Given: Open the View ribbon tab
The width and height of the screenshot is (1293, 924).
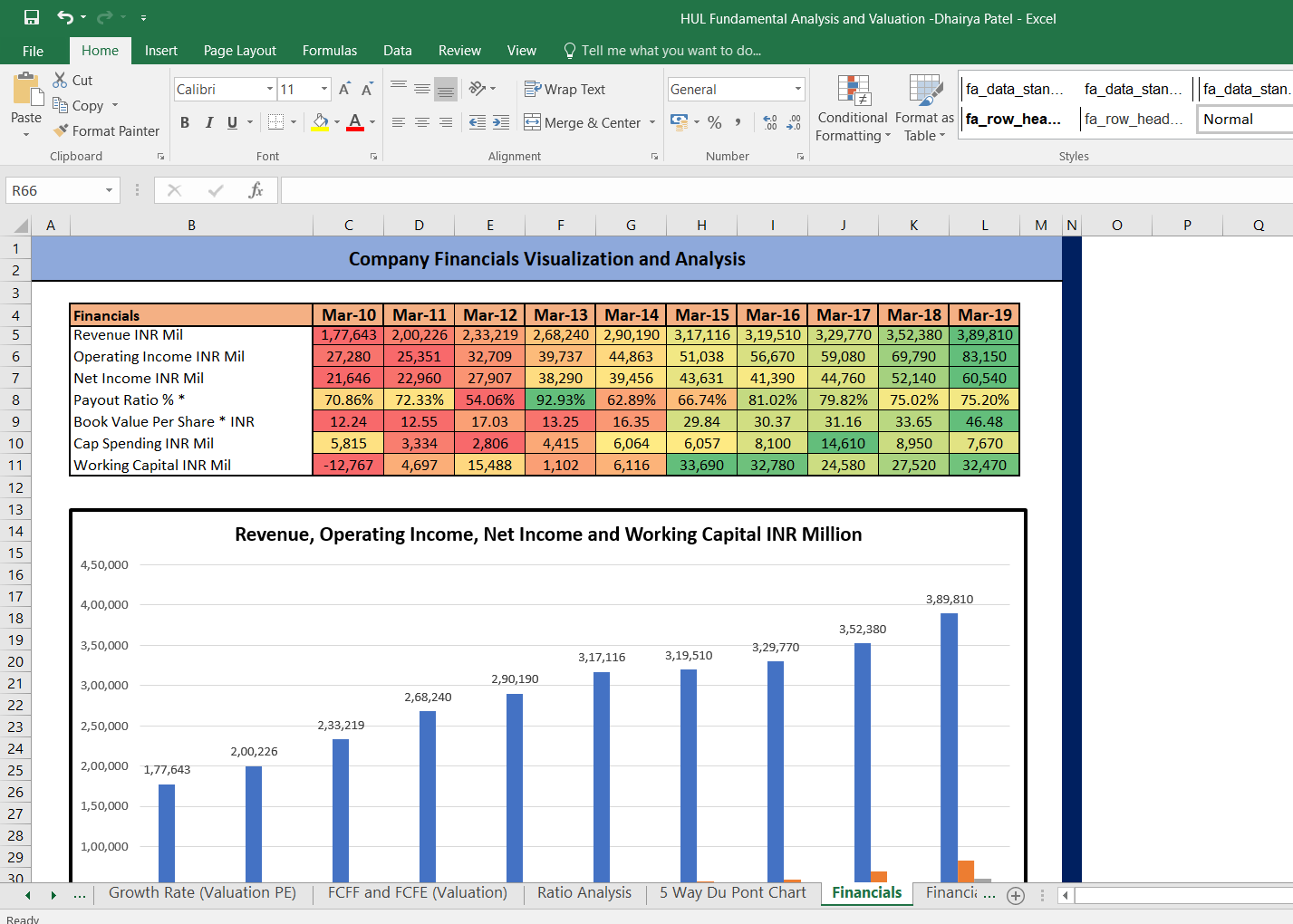Looking at the screenshot, I should tap(522, 51).
